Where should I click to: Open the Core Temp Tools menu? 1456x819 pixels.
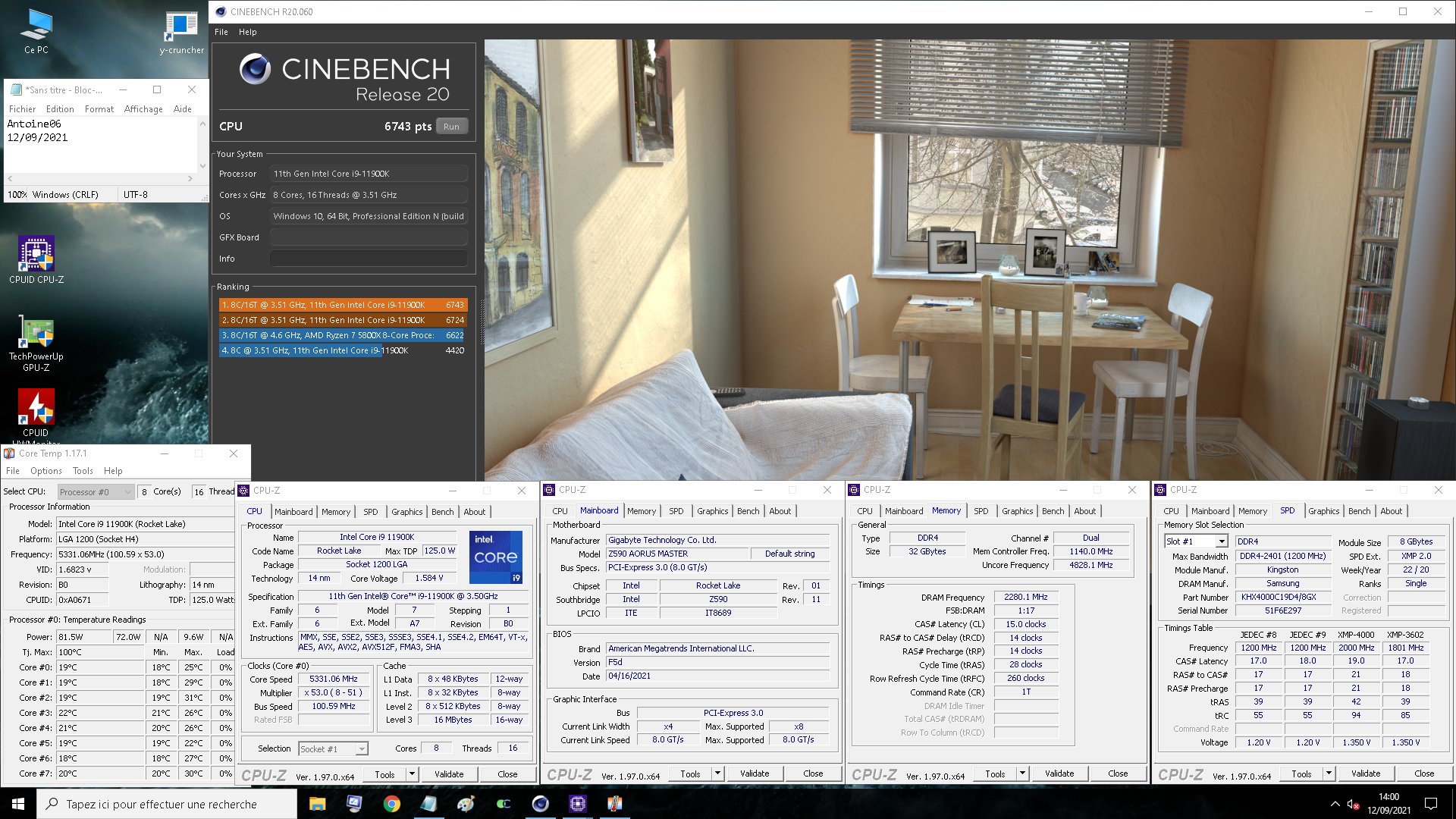[83, 471]
